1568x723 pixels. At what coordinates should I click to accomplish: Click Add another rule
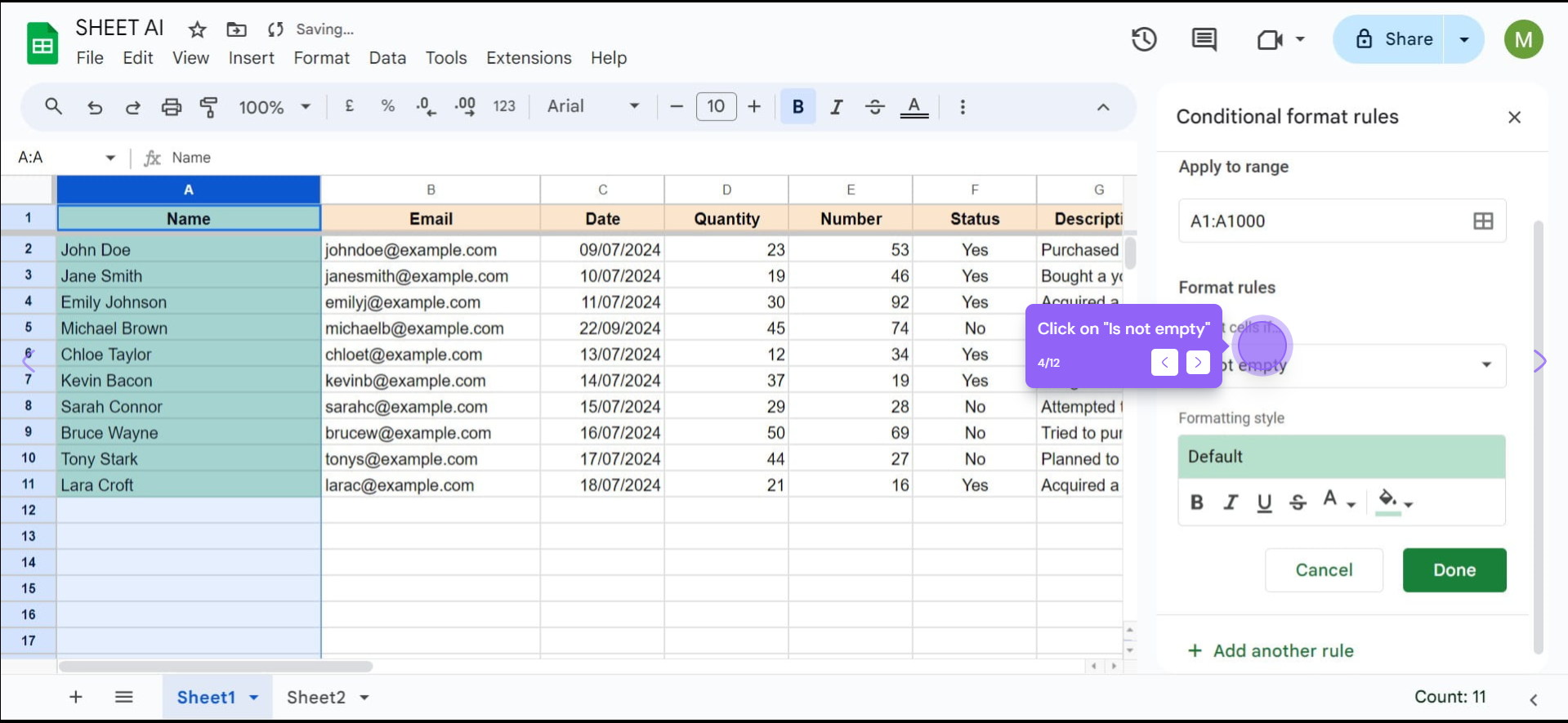(1271, 651)
